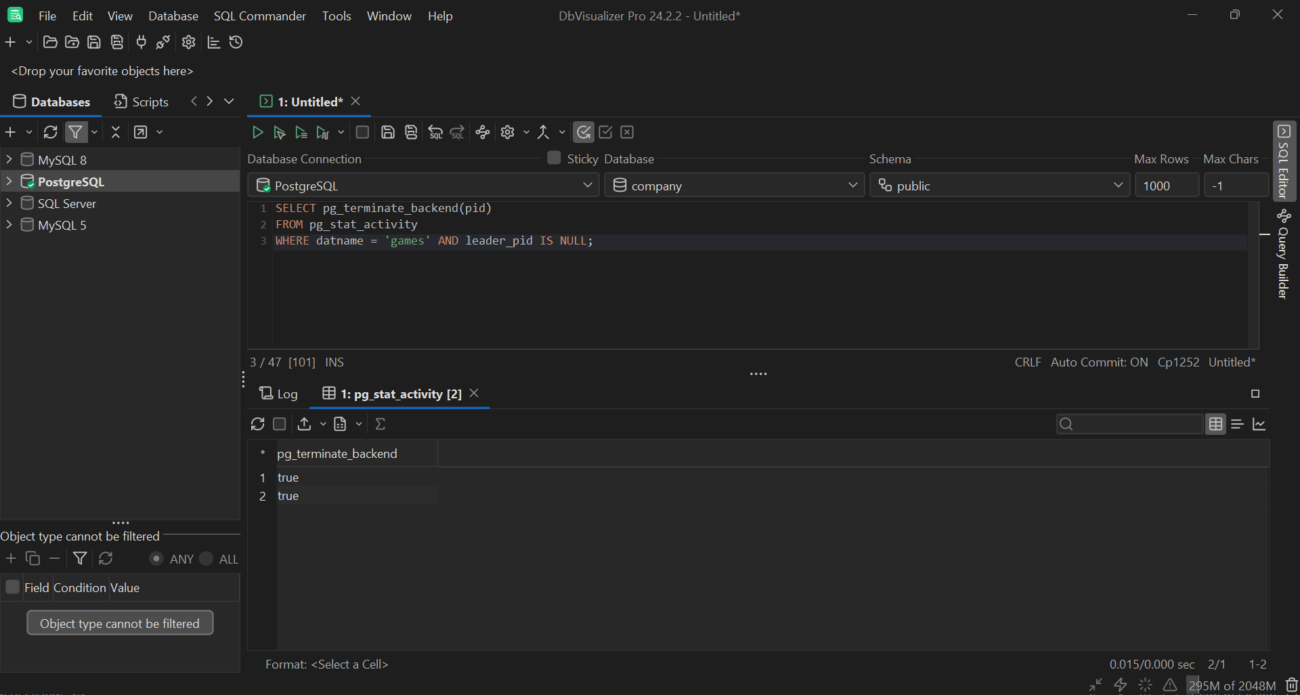The height and width of the screenshot is (695, 1300).
Task: Open the Tools menu
Action: pyautogui.click(x=336, y=15)
